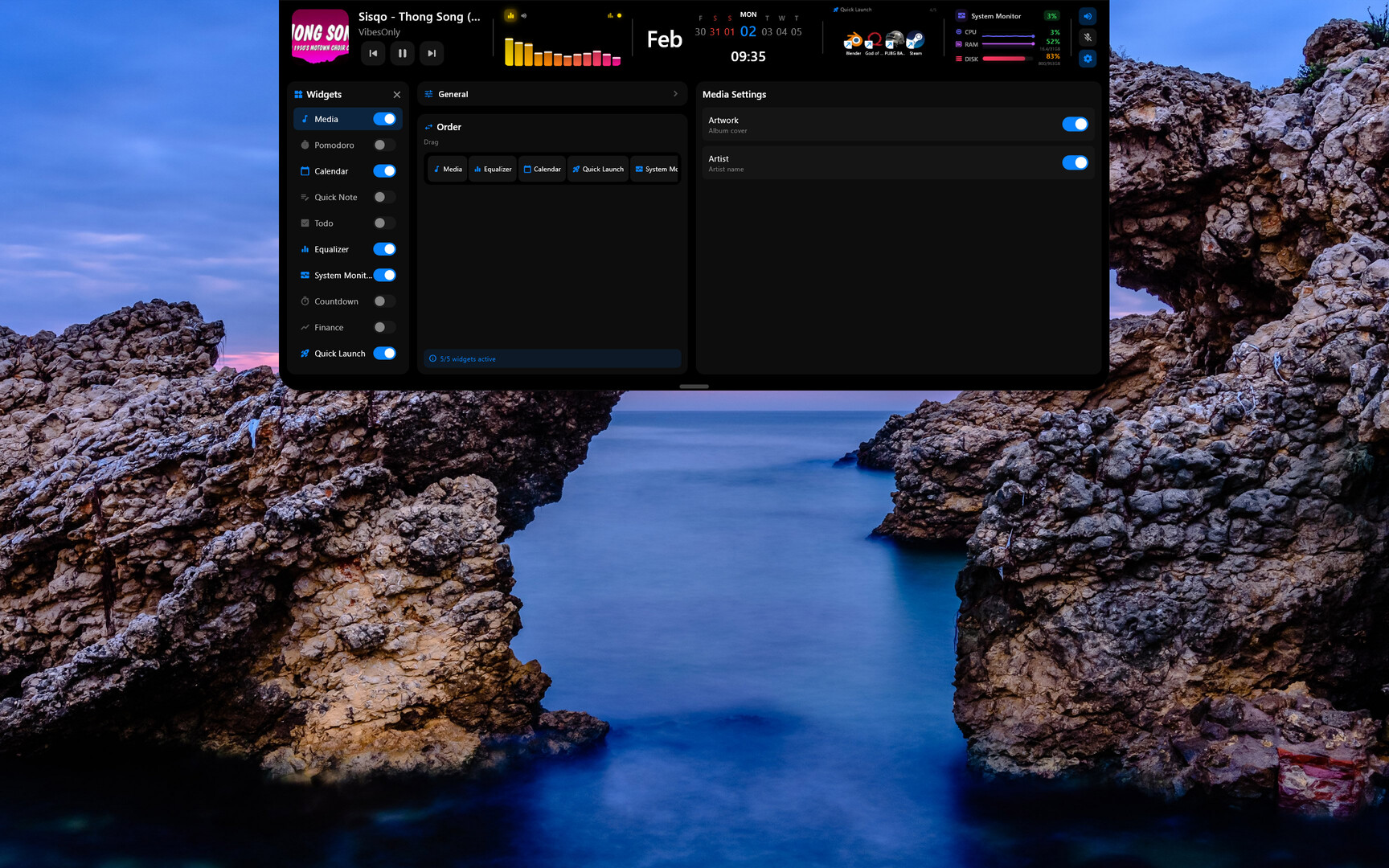Disable the Equalizer widget
This screenshot has height=868, width=1389.
pyautogui.click(x=384, y=249)
